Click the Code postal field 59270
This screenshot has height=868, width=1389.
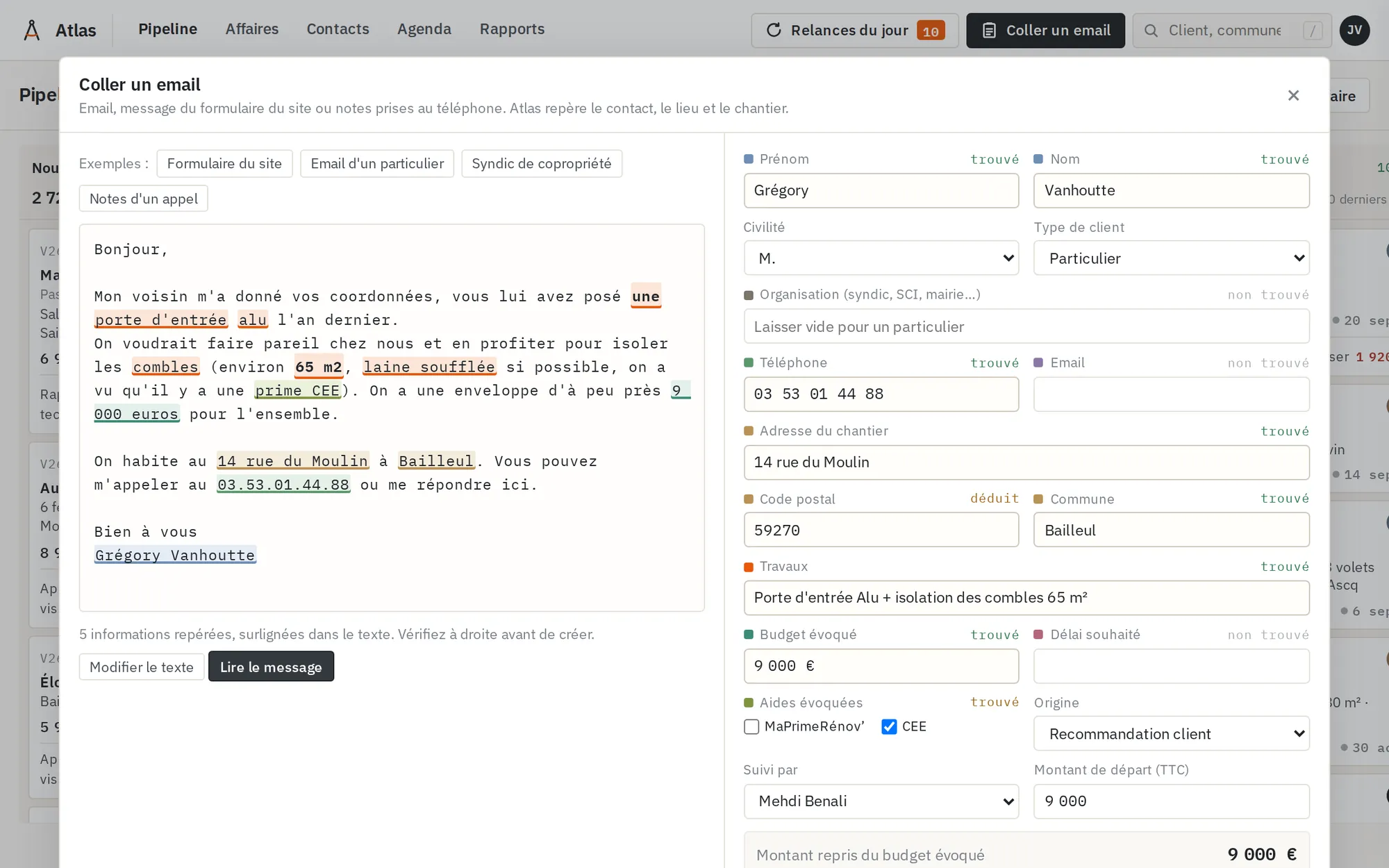pyautogui.click(x=881, y=530)
